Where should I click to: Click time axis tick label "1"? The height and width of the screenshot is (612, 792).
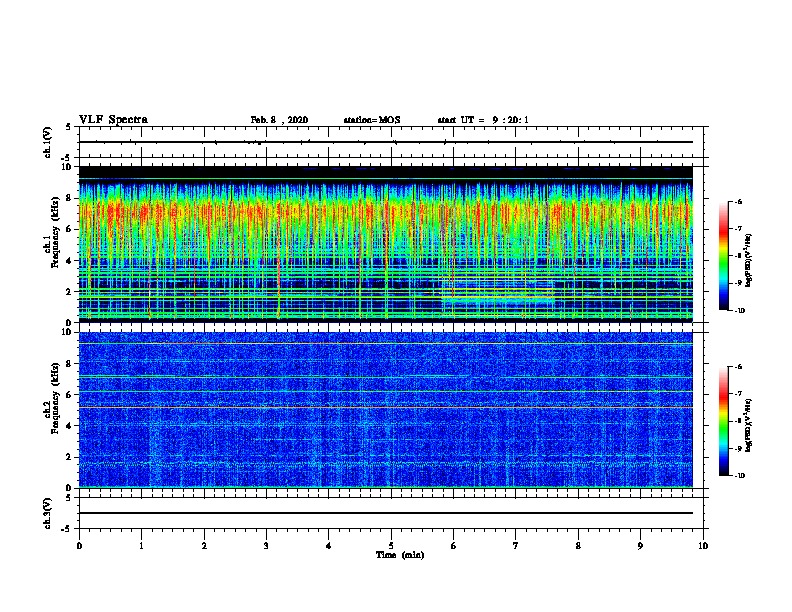141,546
